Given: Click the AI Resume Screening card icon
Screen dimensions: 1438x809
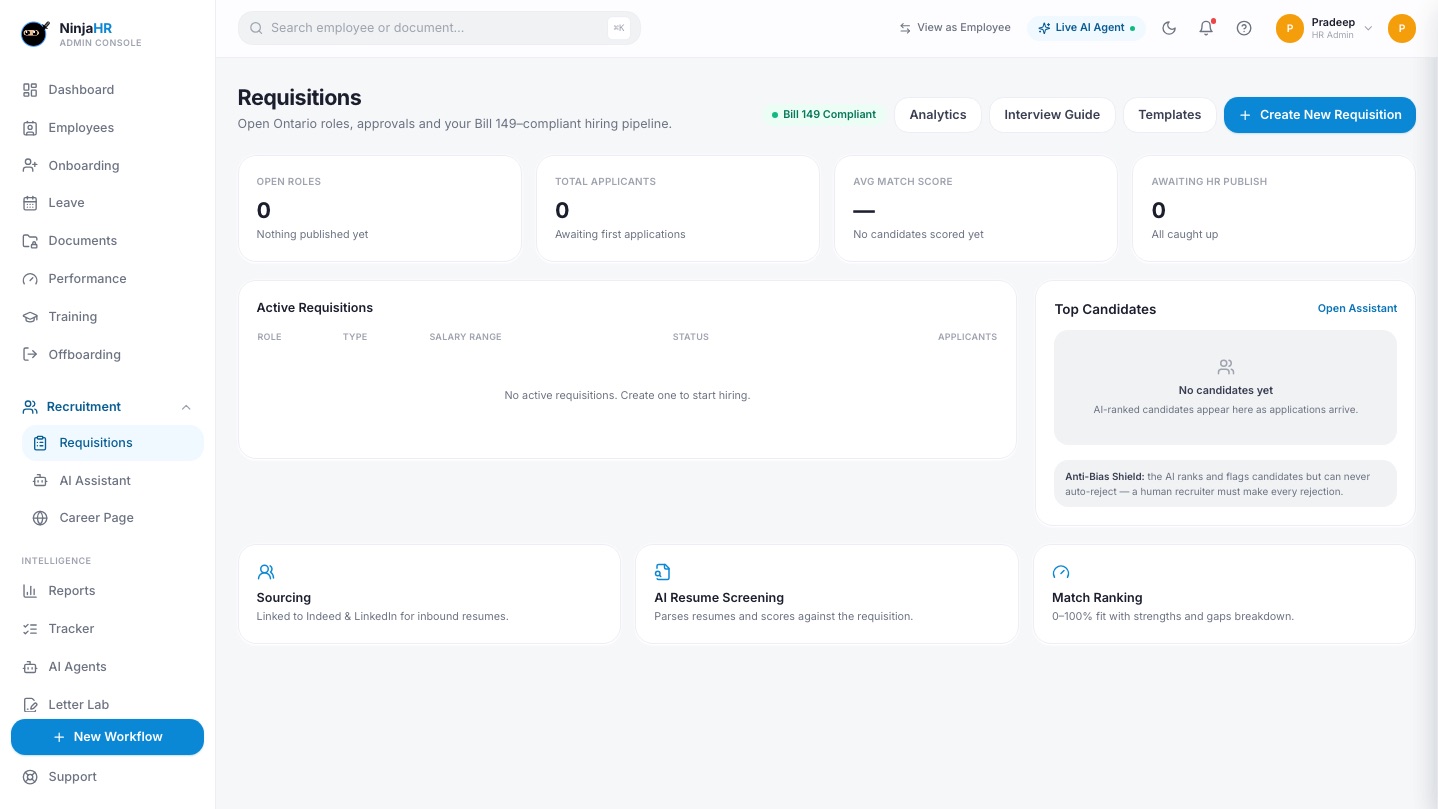Looking at the screenshot, I should pyautogui.click(x=662, y=572).
